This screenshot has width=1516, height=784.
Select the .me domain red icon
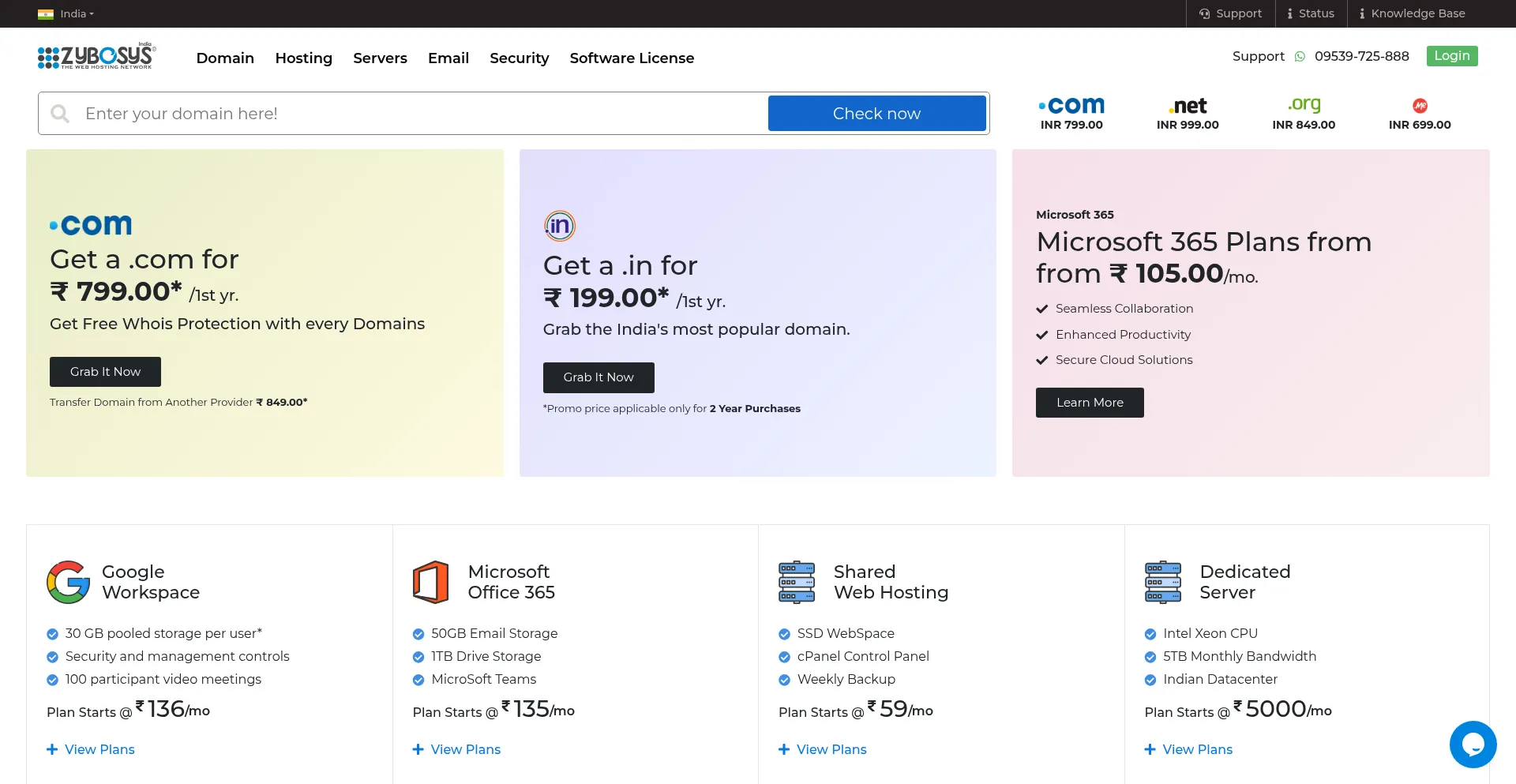click(1420, 106)
